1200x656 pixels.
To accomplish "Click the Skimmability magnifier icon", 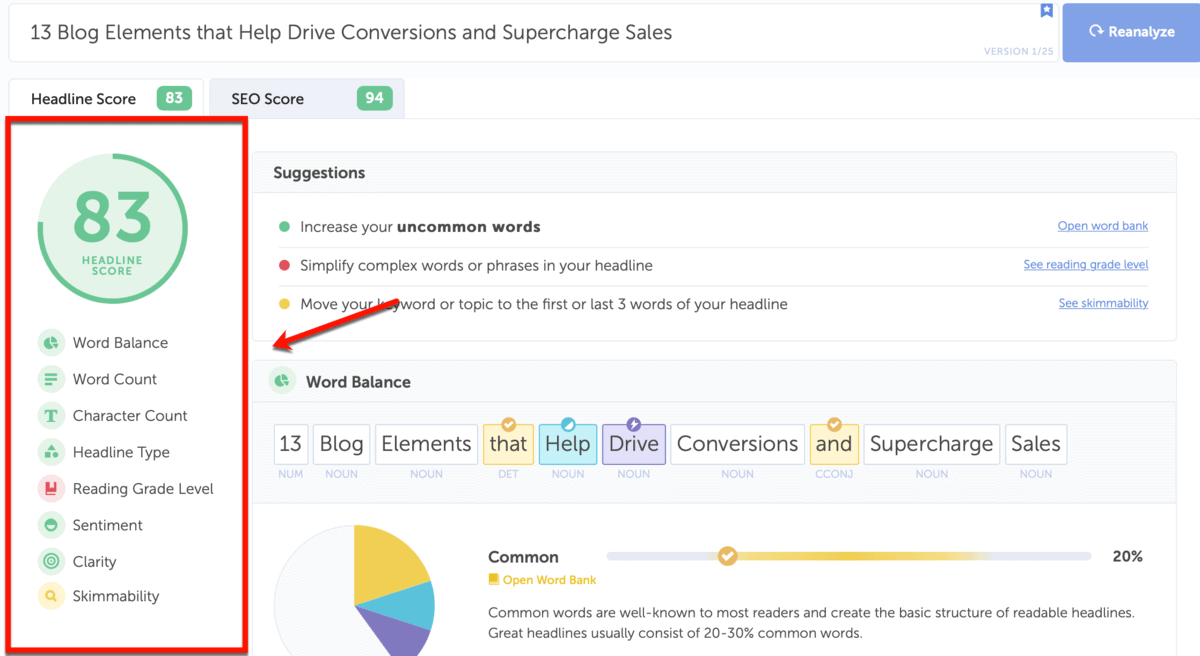I will (51, 596).
